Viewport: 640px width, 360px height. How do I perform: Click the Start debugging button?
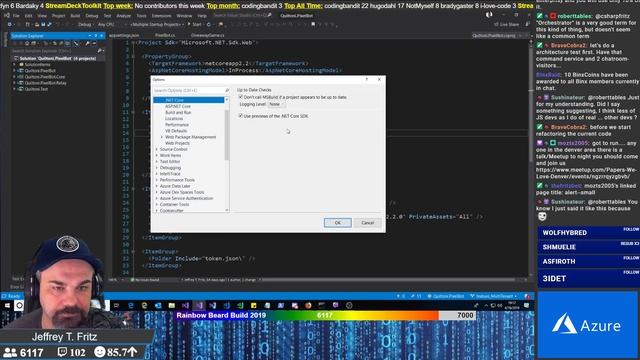coord(195,24)
